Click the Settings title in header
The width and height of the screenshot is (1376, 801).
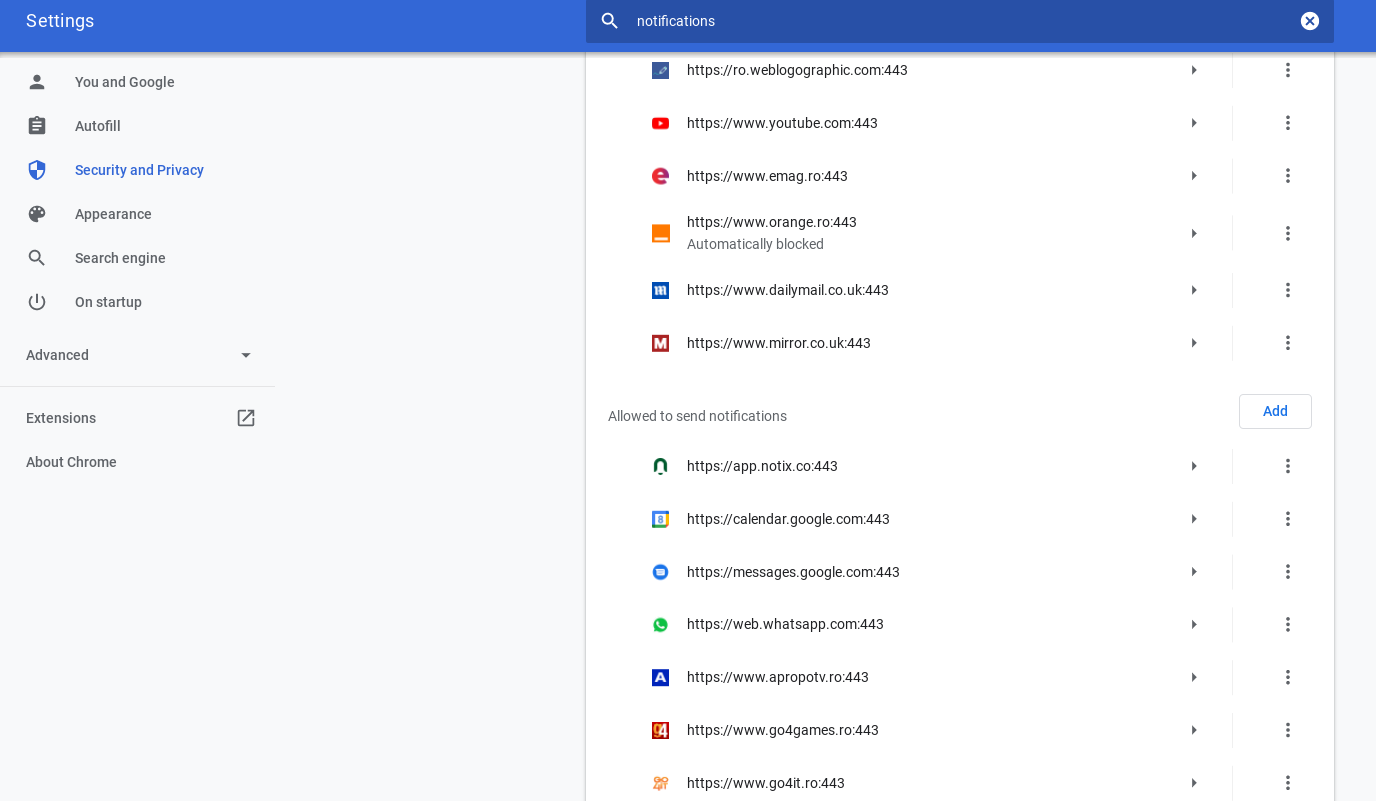click(60, 21)
